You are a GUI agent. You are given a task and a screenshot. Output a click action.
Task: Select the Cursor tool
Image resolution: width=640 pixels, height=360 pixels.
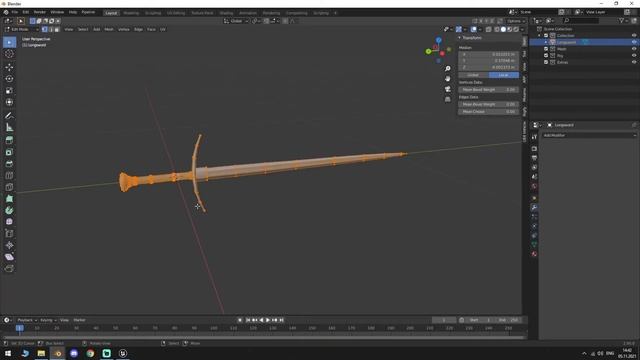9,54
